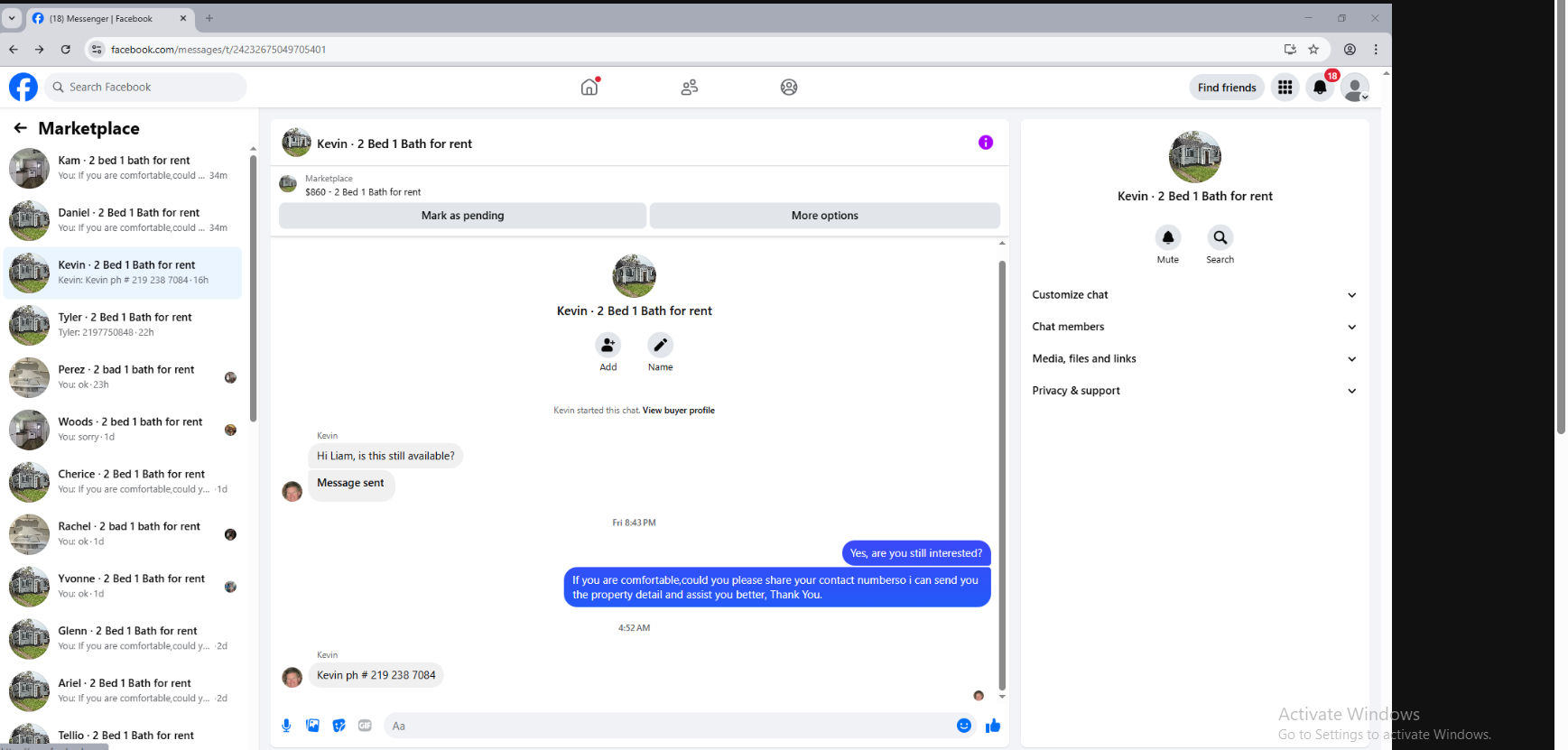This screenshot has width=1568, height=750.
Task: Mute this conversation bell icon
Action: 1168,237
